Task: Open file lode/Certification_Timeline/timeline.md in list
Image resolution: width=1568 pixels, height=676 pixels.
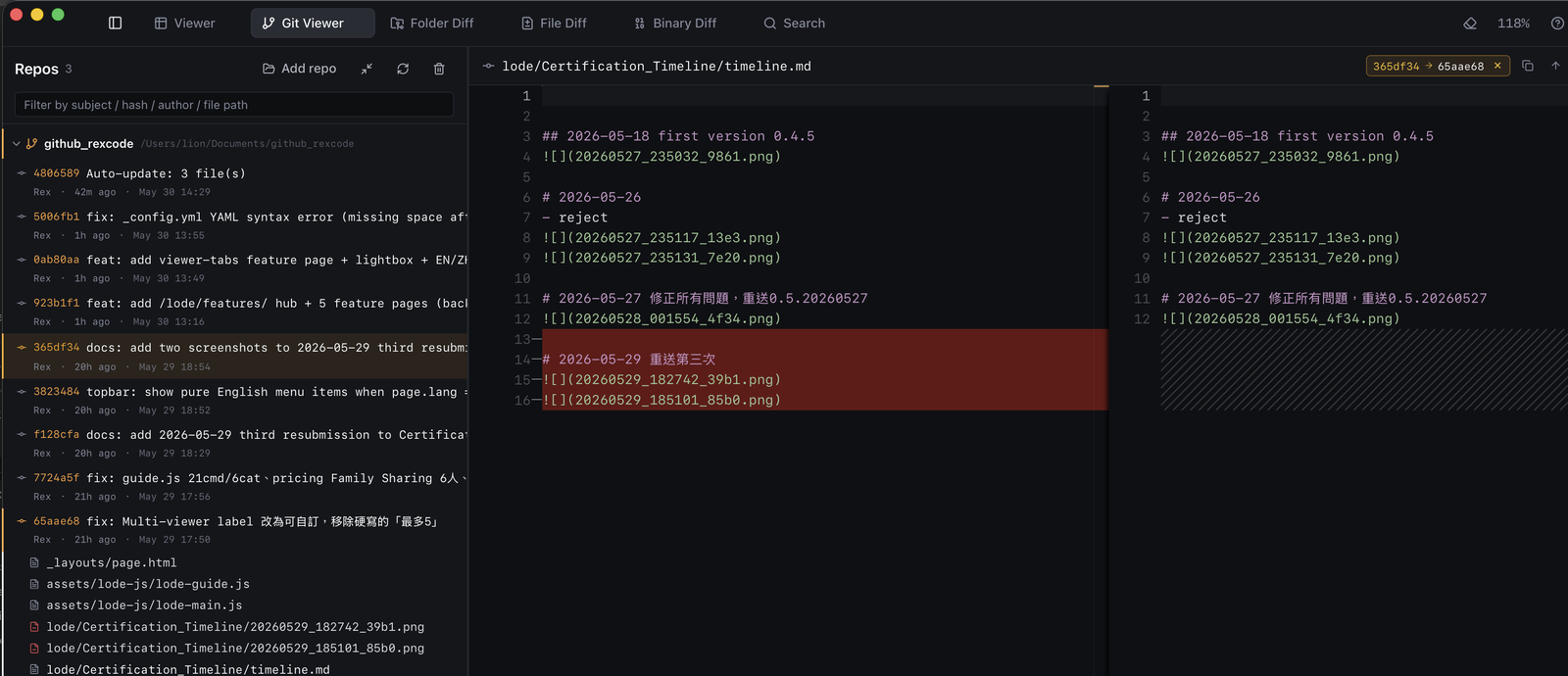Action: coord(188,670)
